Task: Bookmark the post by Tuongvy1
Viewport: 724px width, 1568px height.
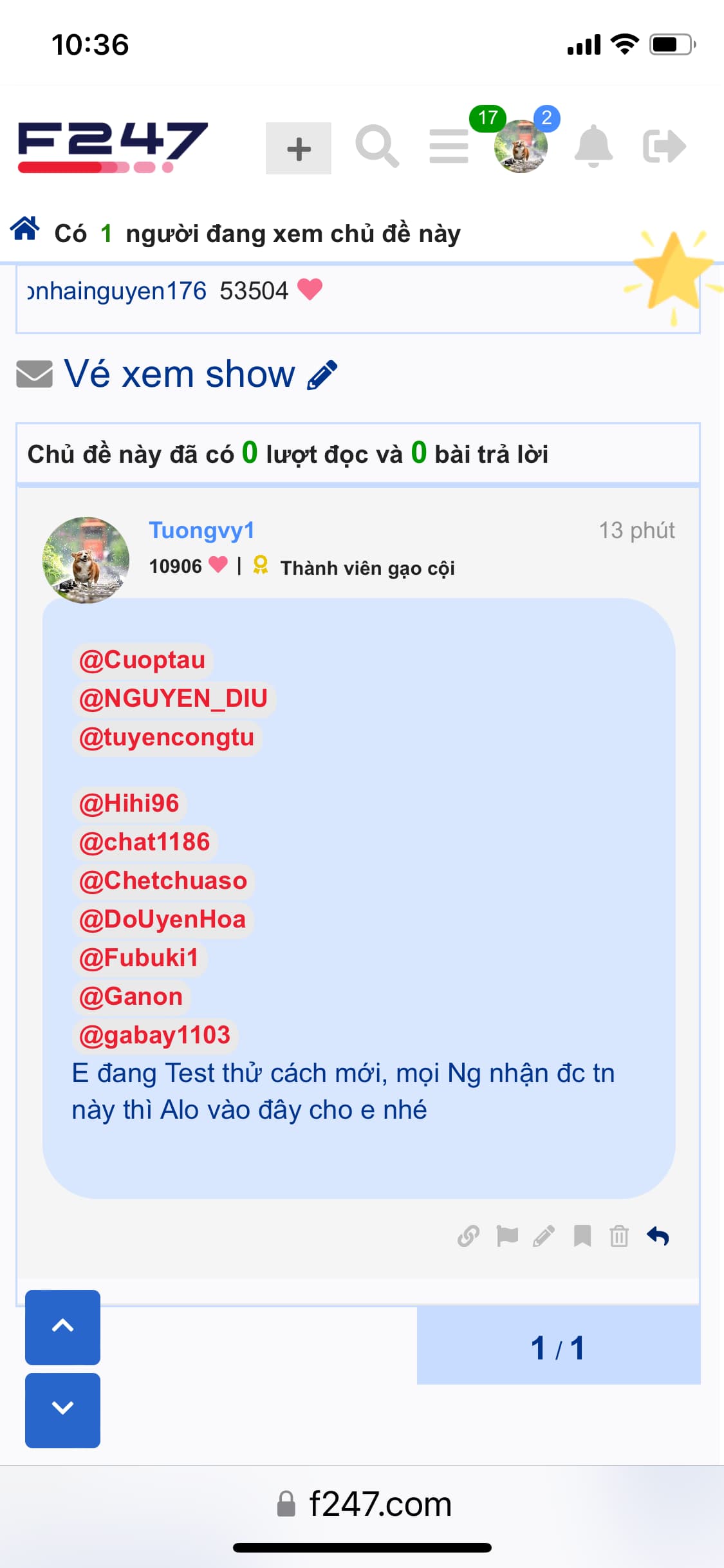Action: click(582, 1237)
